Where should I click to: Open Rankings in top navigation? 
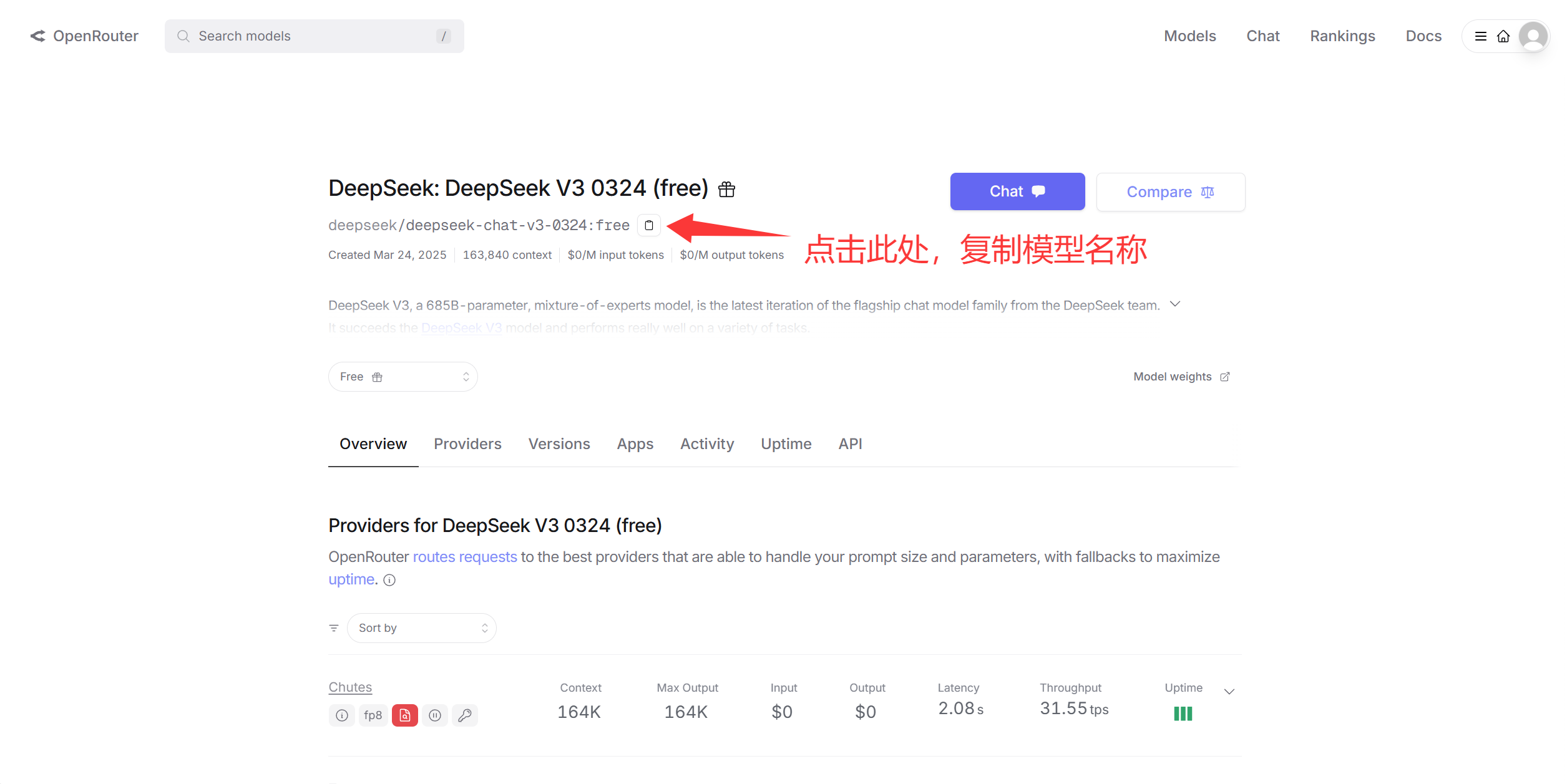coord(1343,36)
